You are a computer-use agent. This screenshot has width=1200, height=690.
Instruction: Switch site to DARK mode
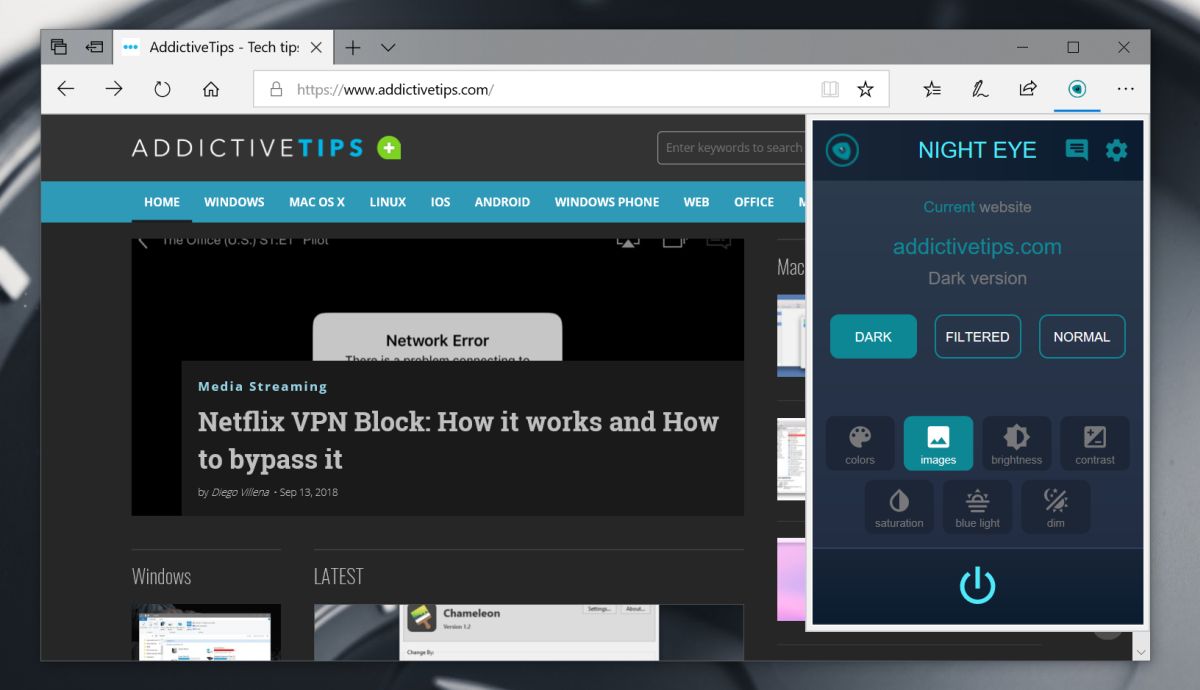pyautogui.click(x=873, y=337)
